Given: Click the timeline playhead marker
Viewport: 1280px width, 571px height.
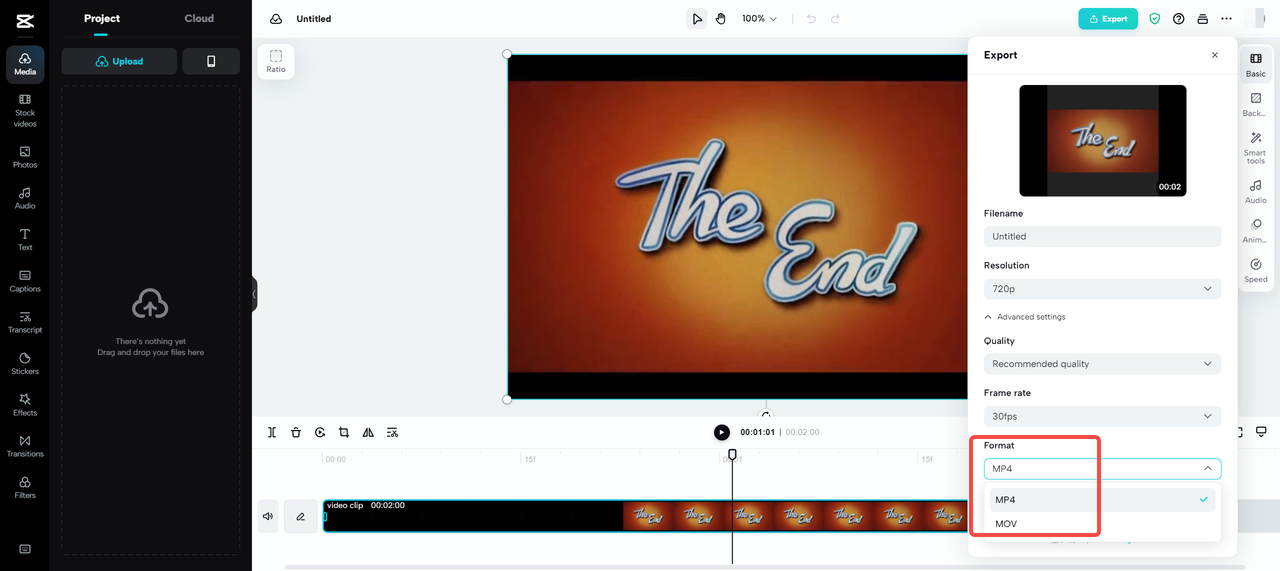Looking at the screenshot, I should coord(732,454).
